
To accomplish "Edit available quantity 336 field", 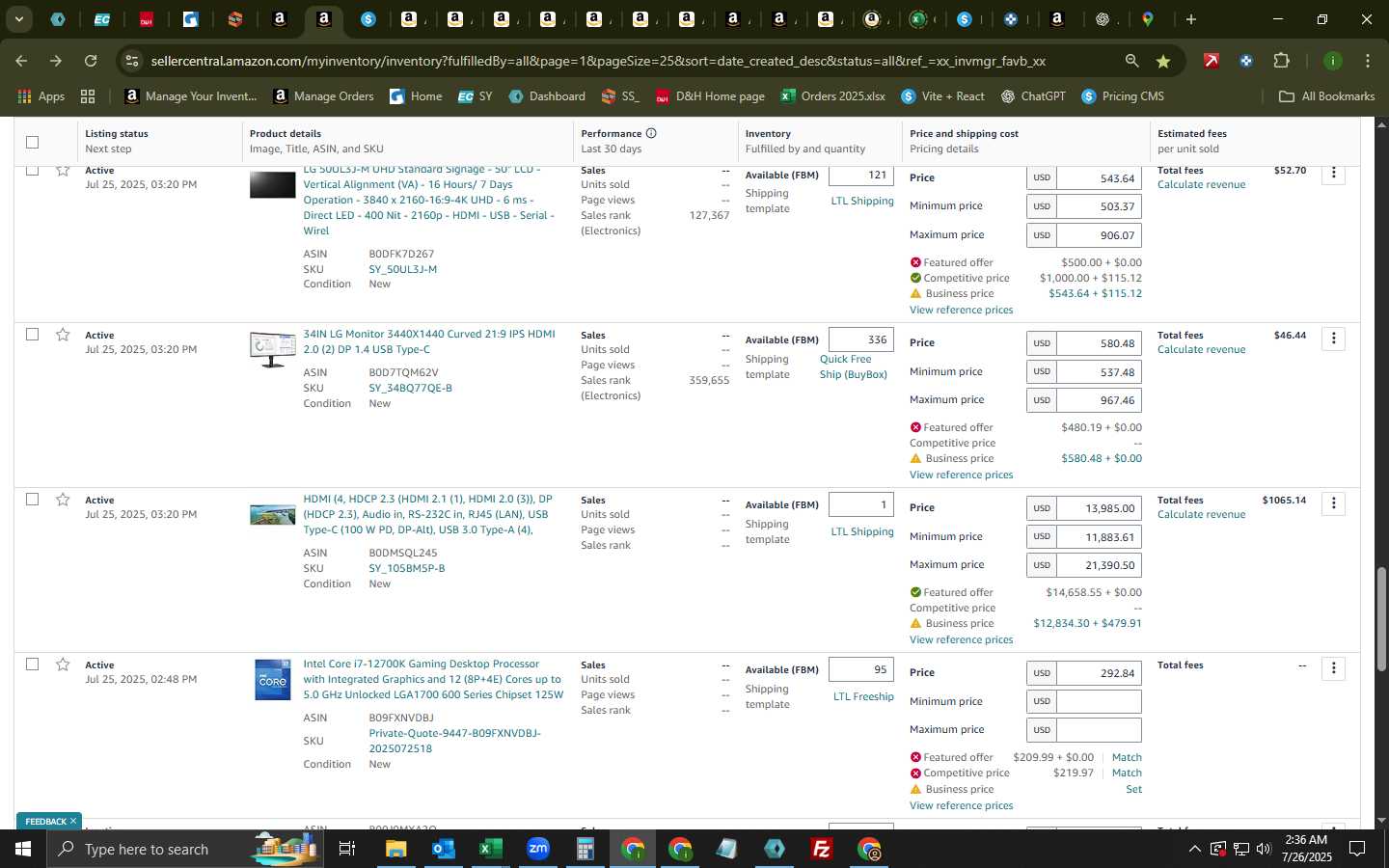I will click(861, 339).
